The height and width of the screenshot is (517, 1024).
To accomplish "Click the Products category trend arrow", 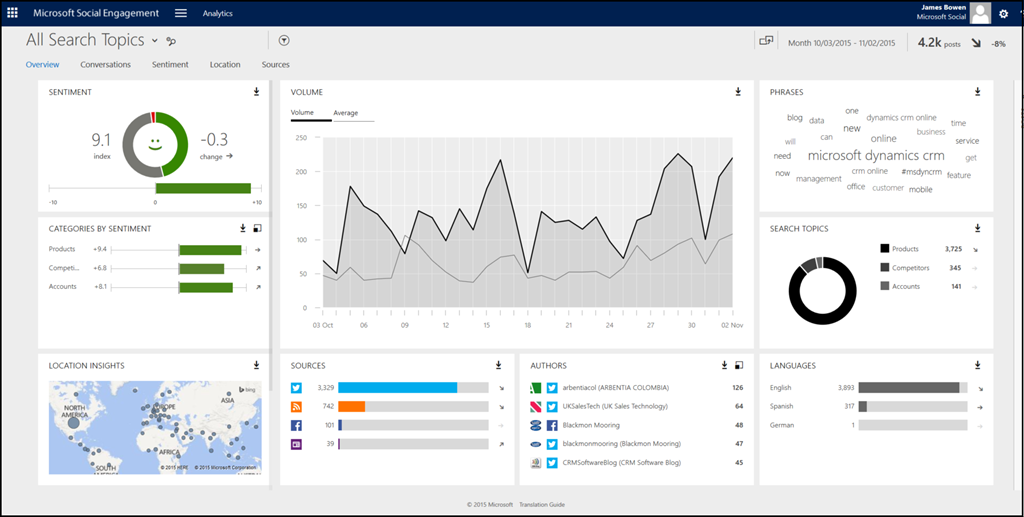I will pyautogui.click(x=257, y=249).
